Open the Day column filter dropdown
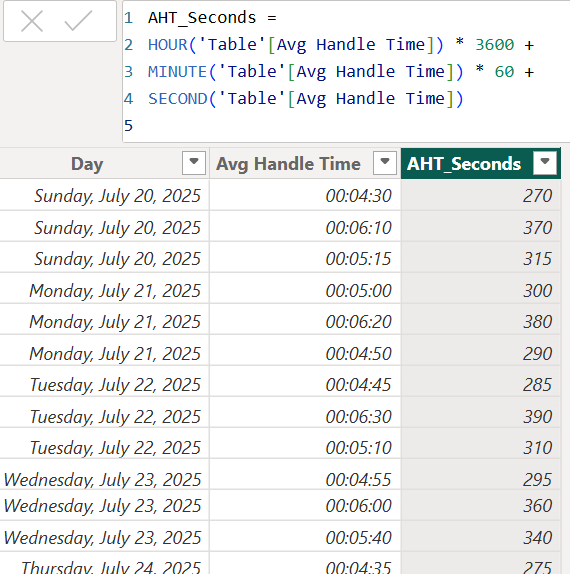Viewport: 570px width, 574px height. point(194,163)
